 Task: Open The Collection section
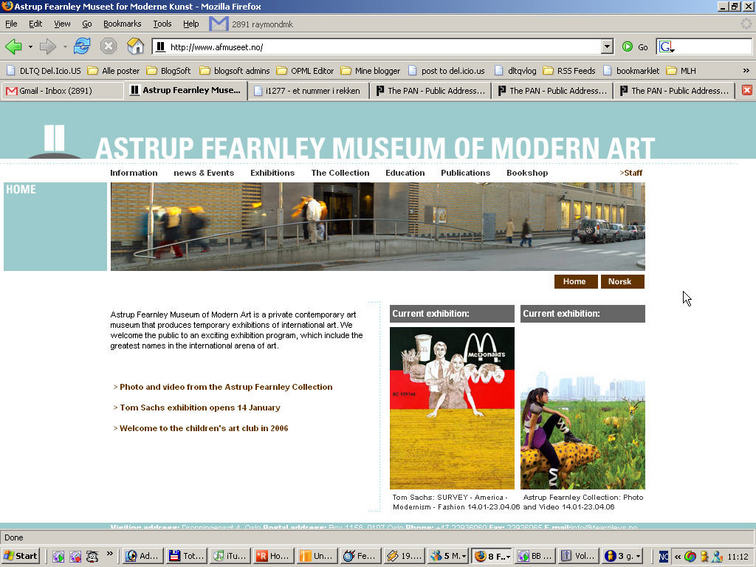click(x=340, y=173)
